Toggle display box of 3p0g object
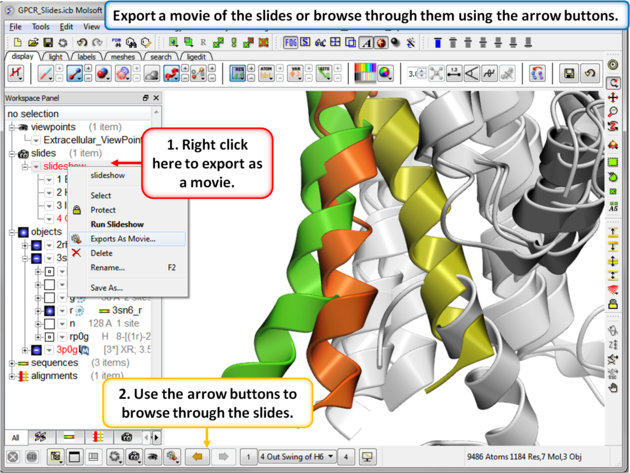630x473 pixels. pos(37,351)
